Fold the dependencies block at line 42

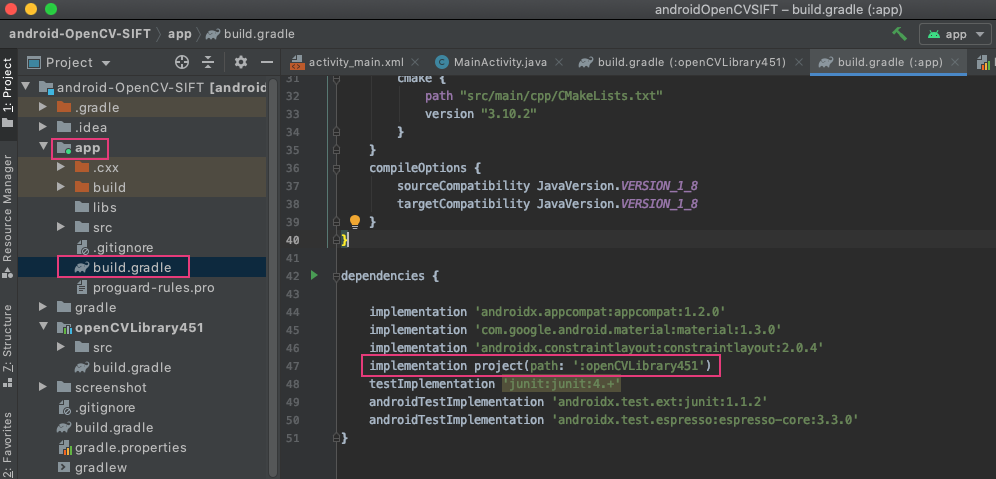[336, 276]
